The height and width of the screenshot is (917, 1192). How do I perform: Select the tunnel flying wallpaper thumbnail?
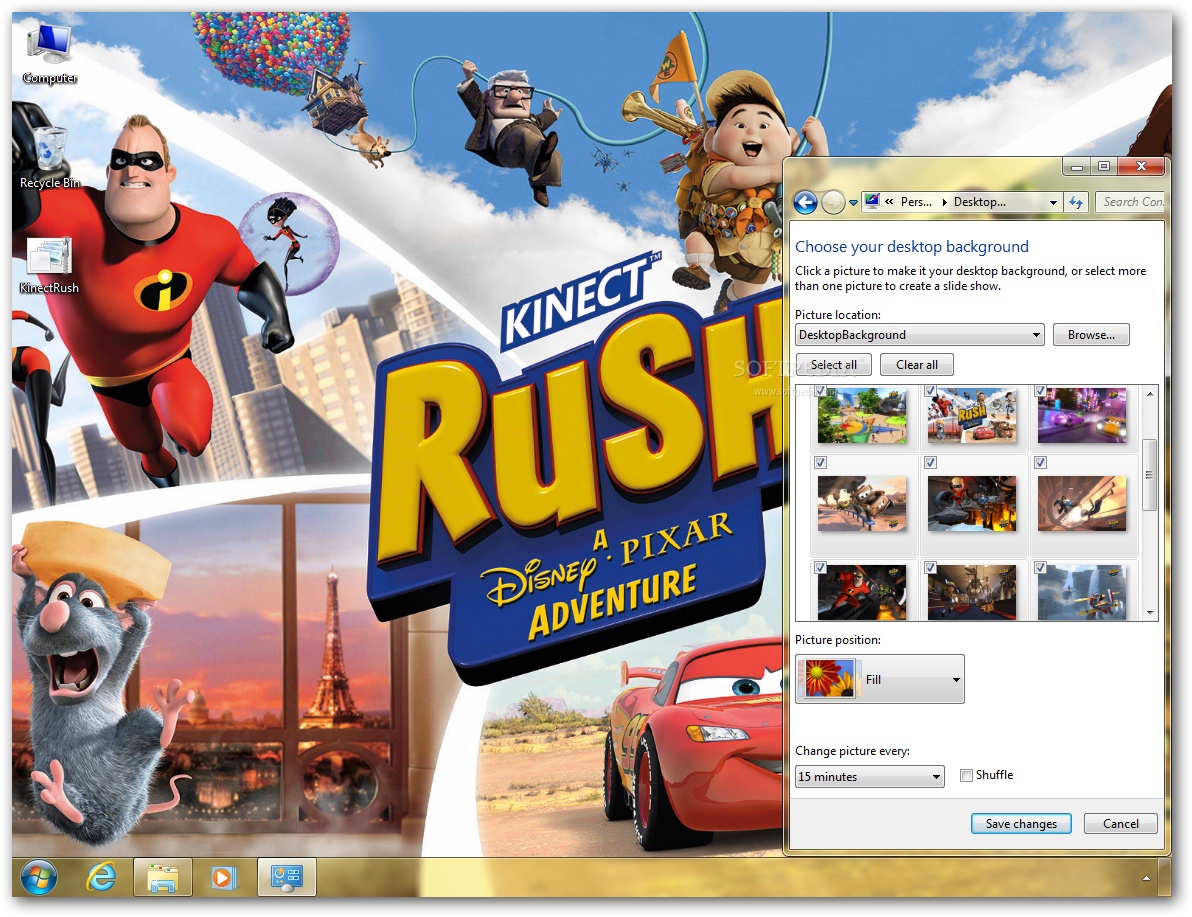pos(1082,503)
